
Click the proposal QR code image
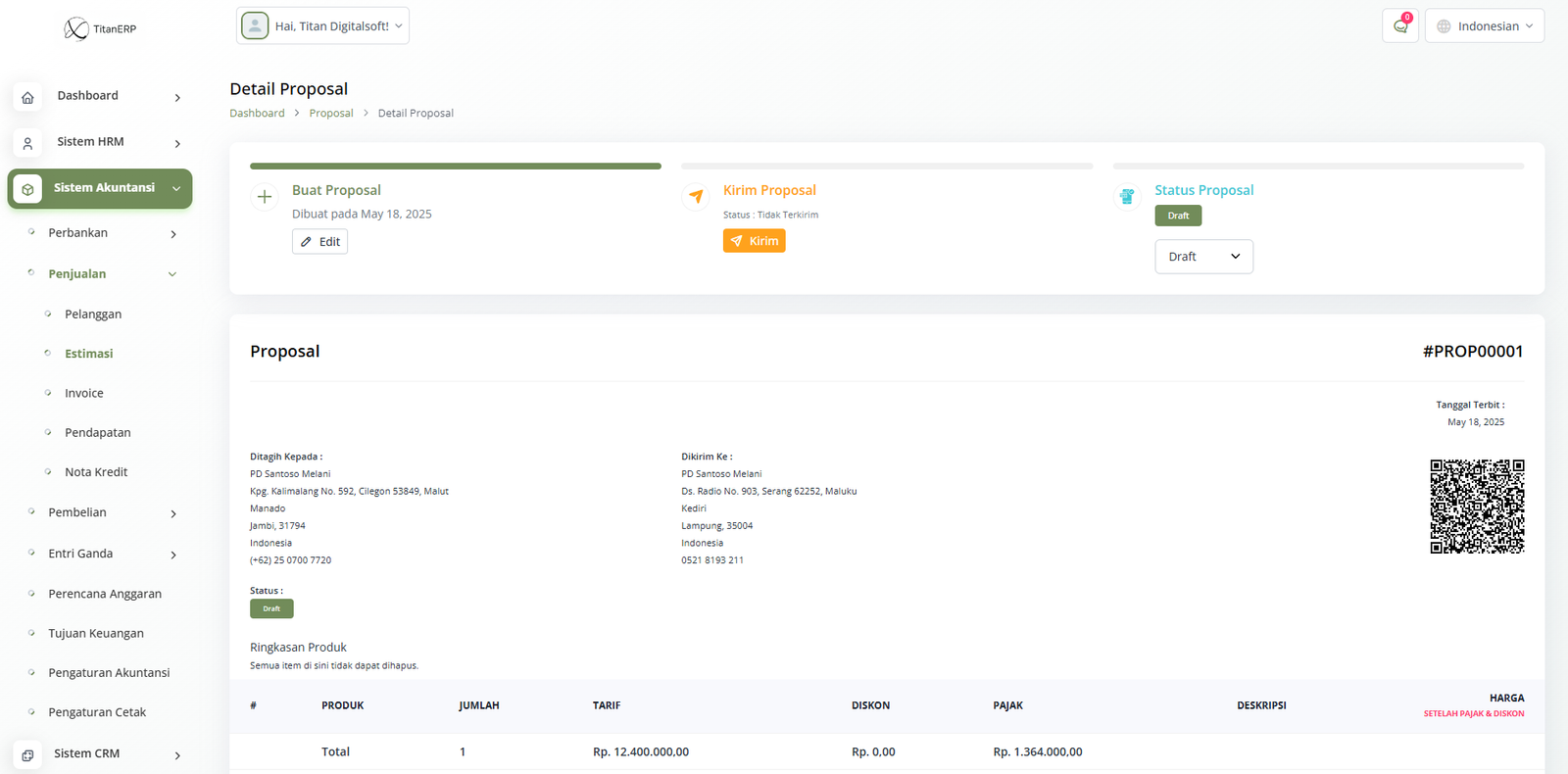click(x=1476, y=507)
